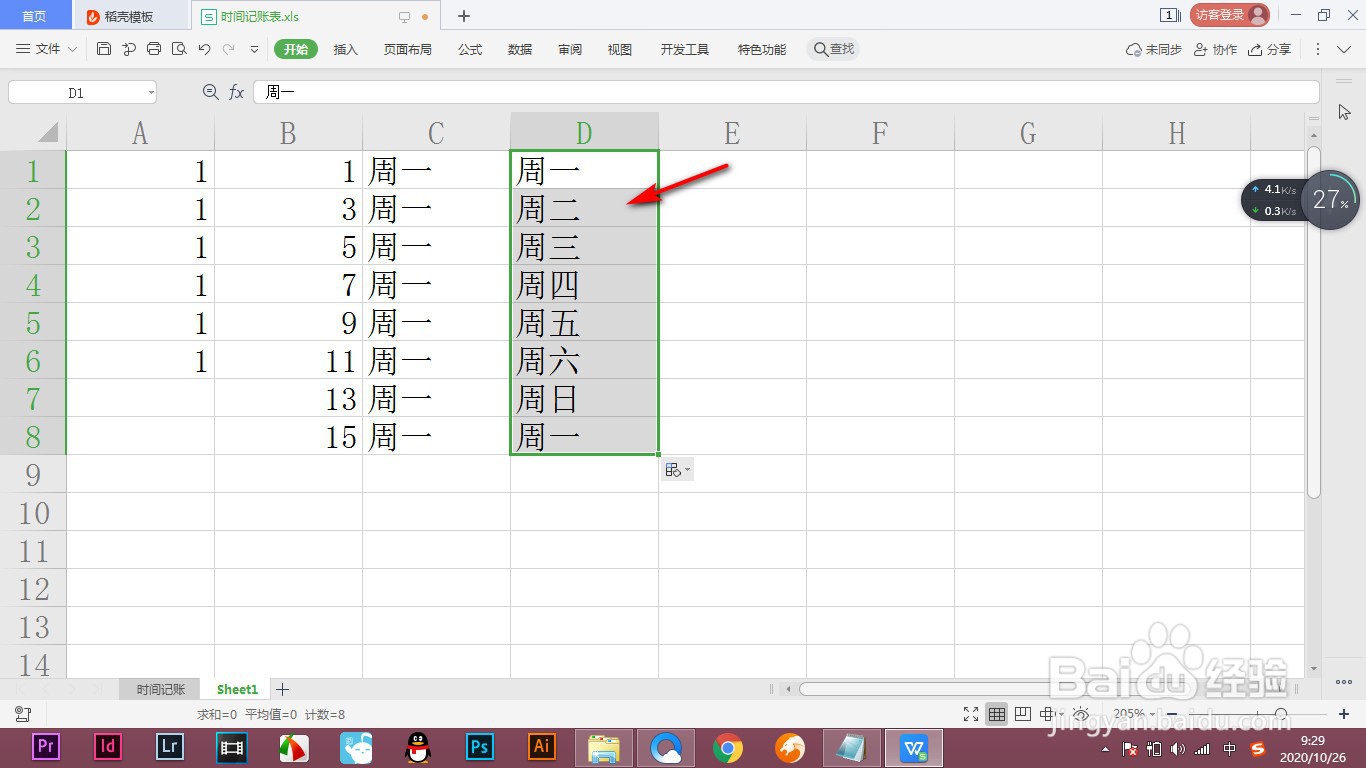The width and height of the screenshot is (1366, 768).
Task: Toggle reading mode with the eye icon
Action: [1081, 714]
